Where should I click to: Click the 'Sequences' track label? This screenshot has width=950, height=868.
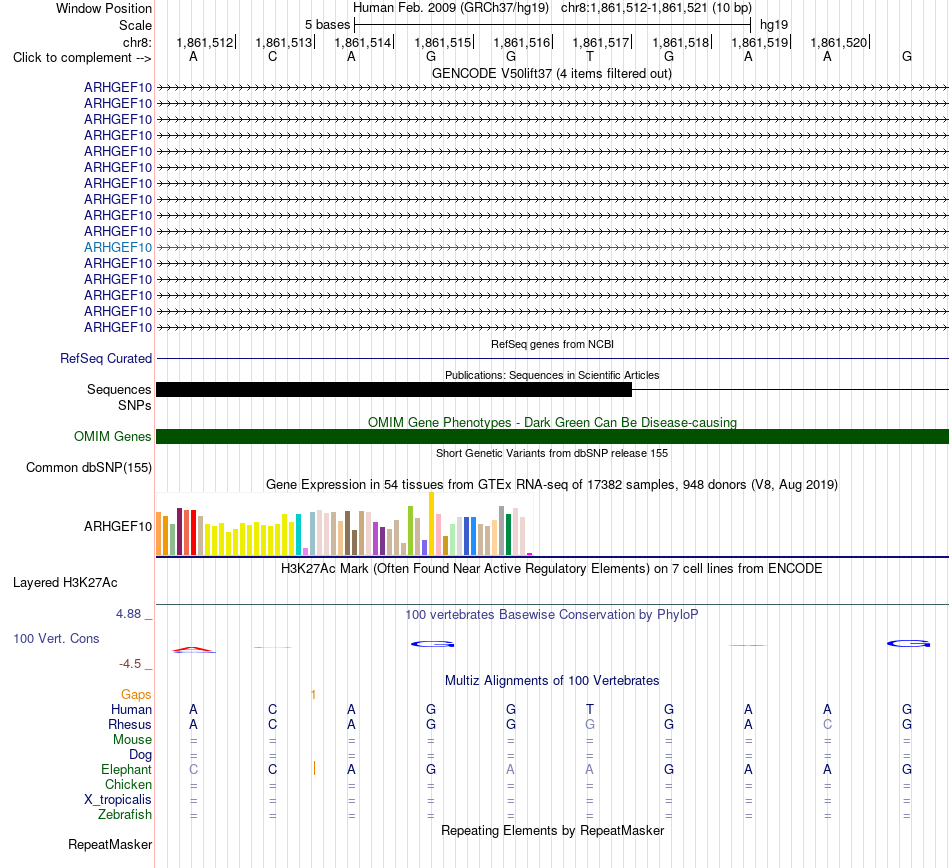pyautogui.click(x=119, y=389)
